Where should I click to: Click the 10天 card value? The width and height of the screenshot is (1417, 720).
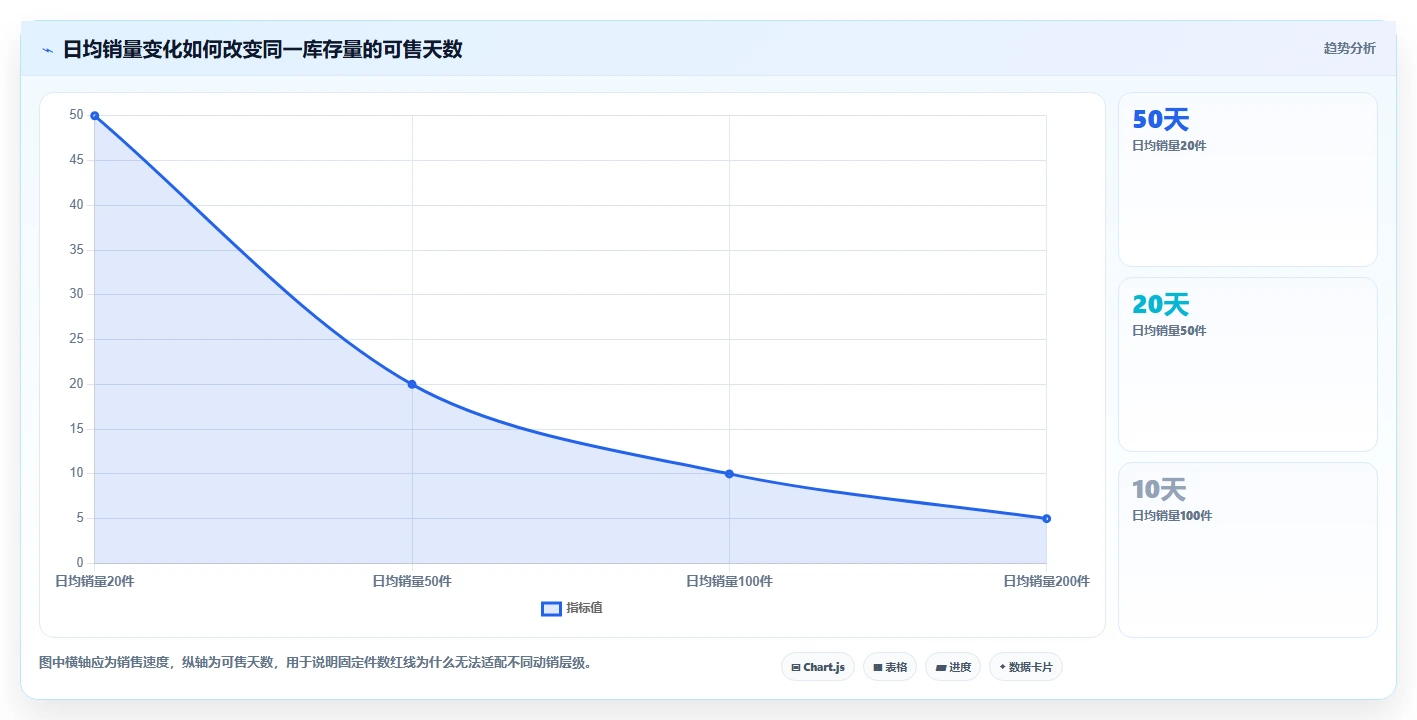click(1159, 490)
